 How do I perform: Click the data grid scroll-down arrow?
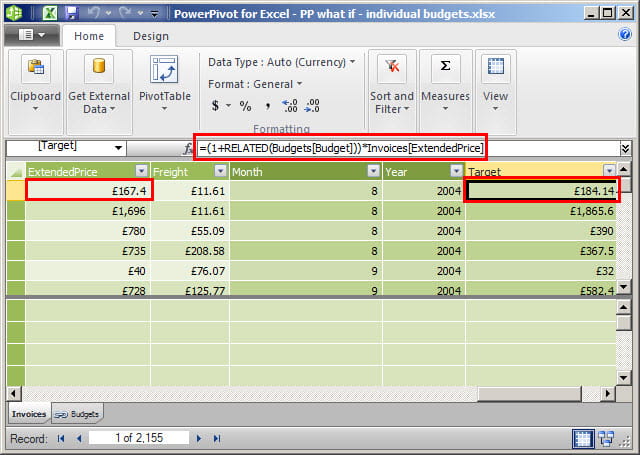point(623,286)
